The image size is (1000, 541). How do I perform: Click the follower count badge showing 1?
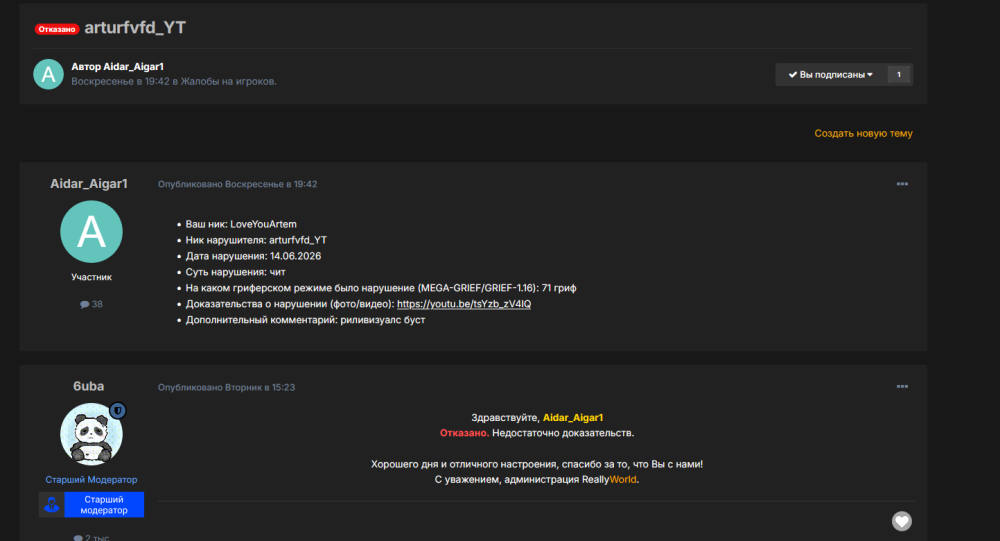click(899, 75)
